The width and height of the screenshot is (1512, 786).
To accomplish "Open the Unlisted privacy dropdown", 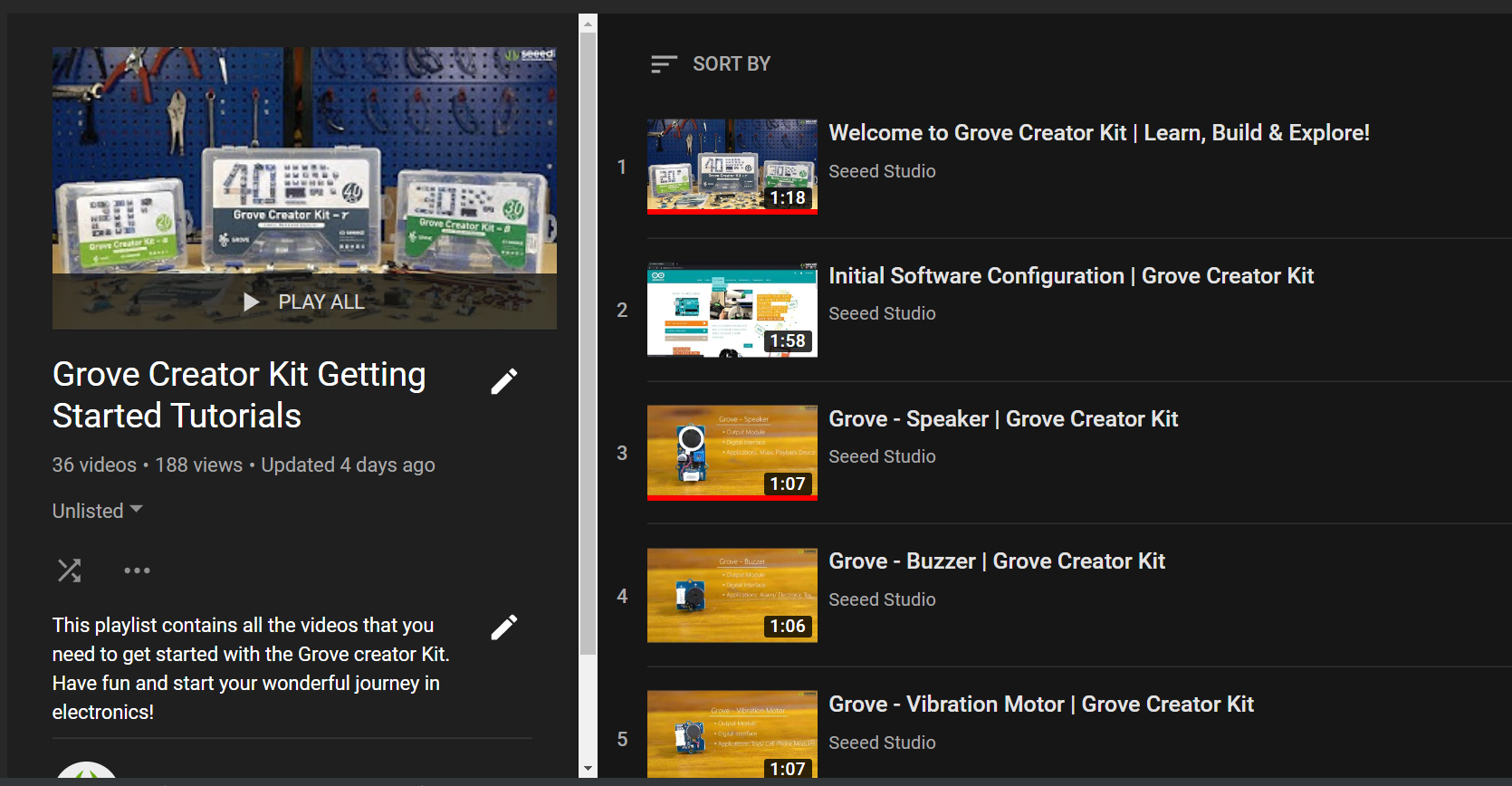I will point(98,511).
